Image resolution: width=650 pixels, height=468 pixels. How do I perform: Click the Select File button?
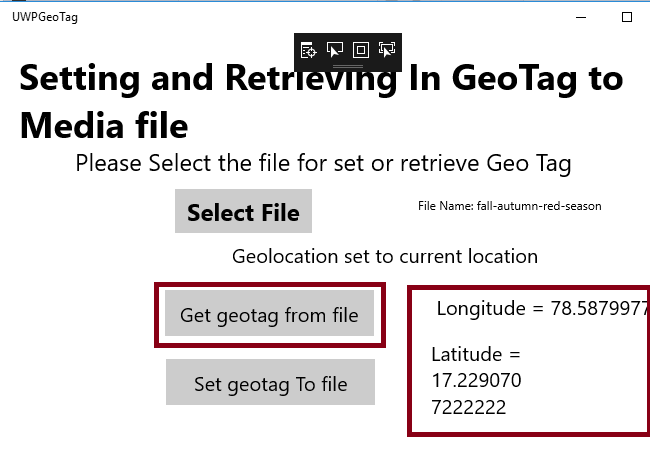(x=243, y=212)
